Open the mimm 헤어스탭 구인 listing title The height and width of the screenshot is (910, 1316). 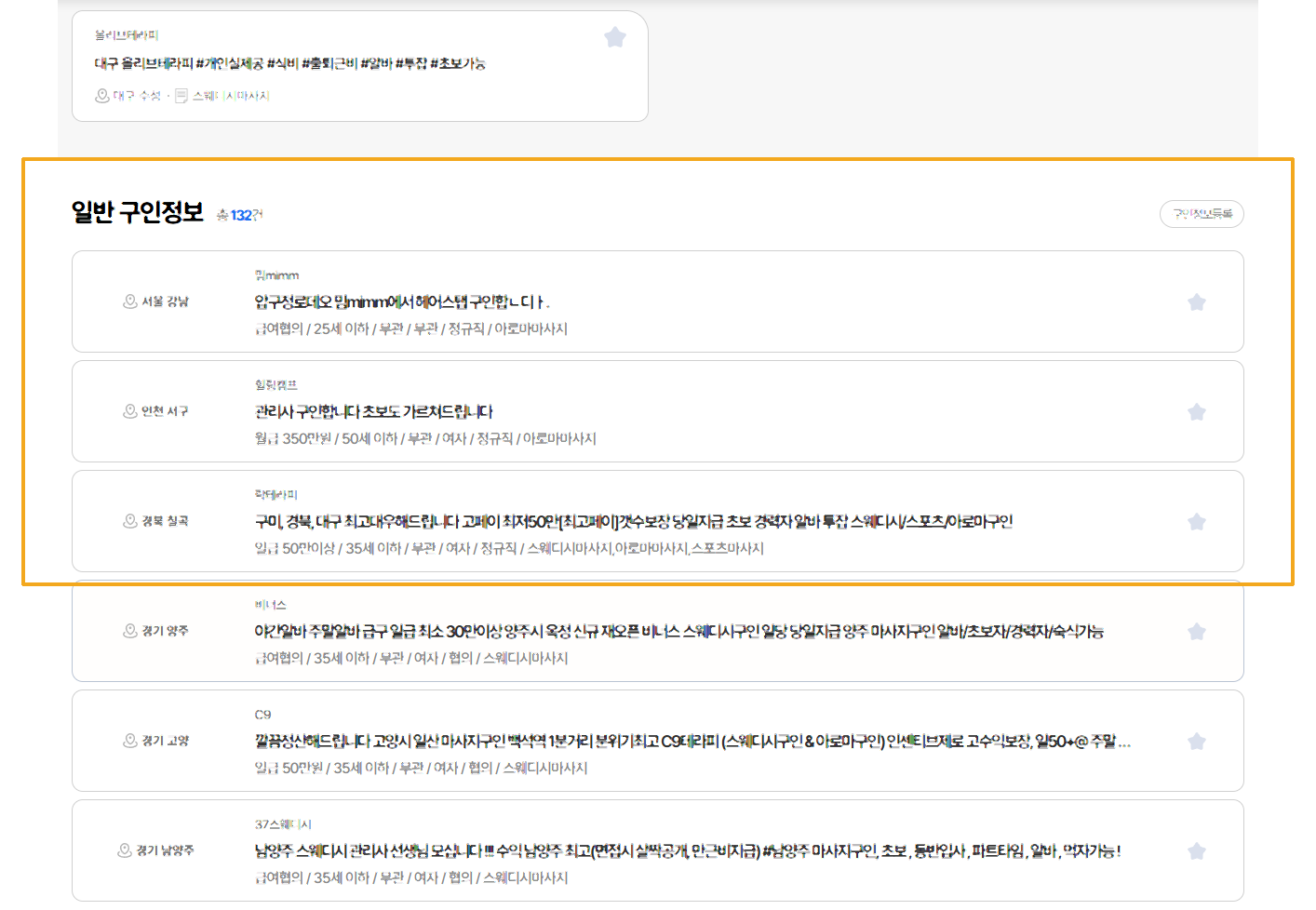point(402,302)
